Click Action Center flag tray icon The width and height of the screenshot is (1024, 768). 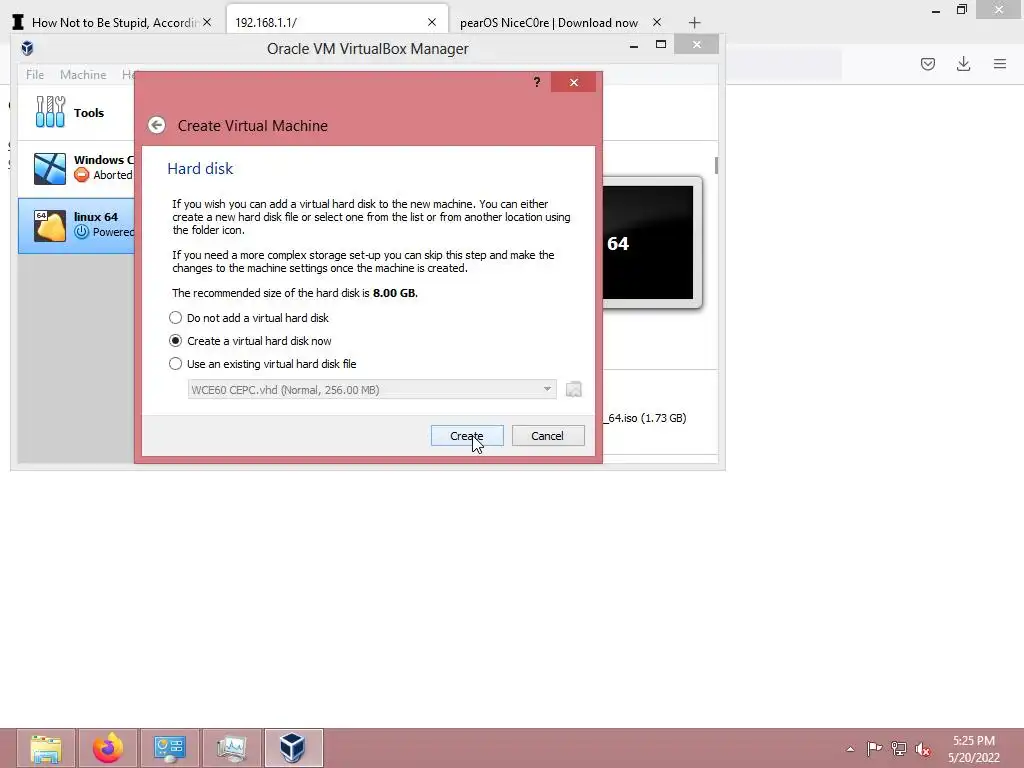(874, 748)
